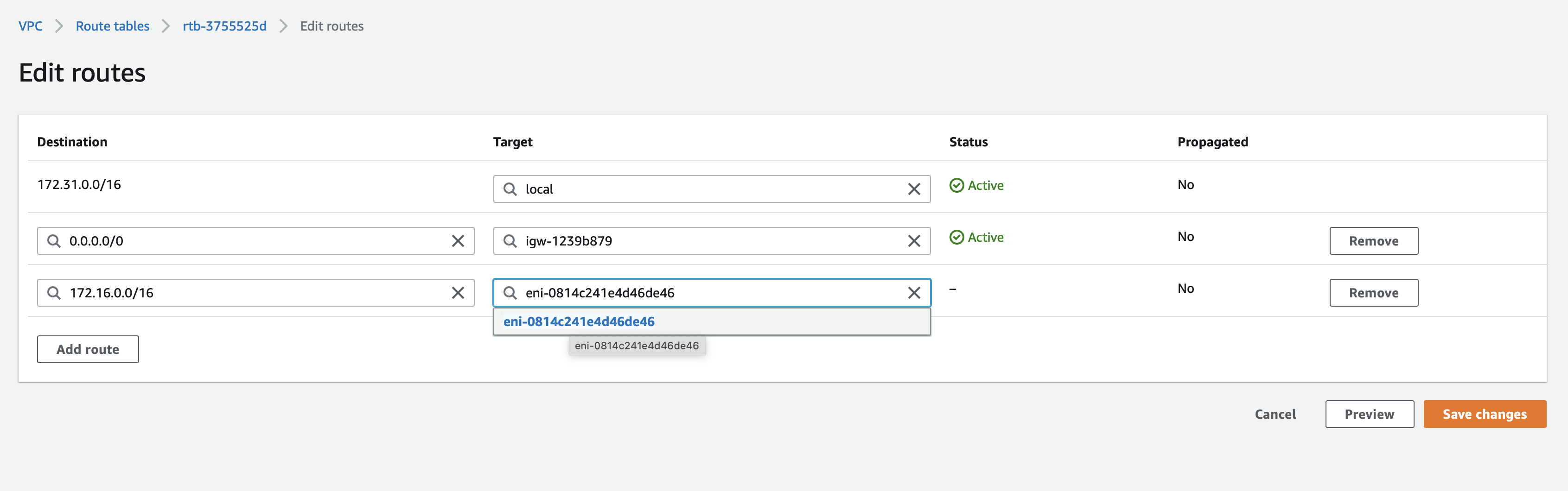Remove the 172.16.0.0/16 route
Viewport: 1568px width, 491px height.
pyautogui.click(x=1373, y=293)
